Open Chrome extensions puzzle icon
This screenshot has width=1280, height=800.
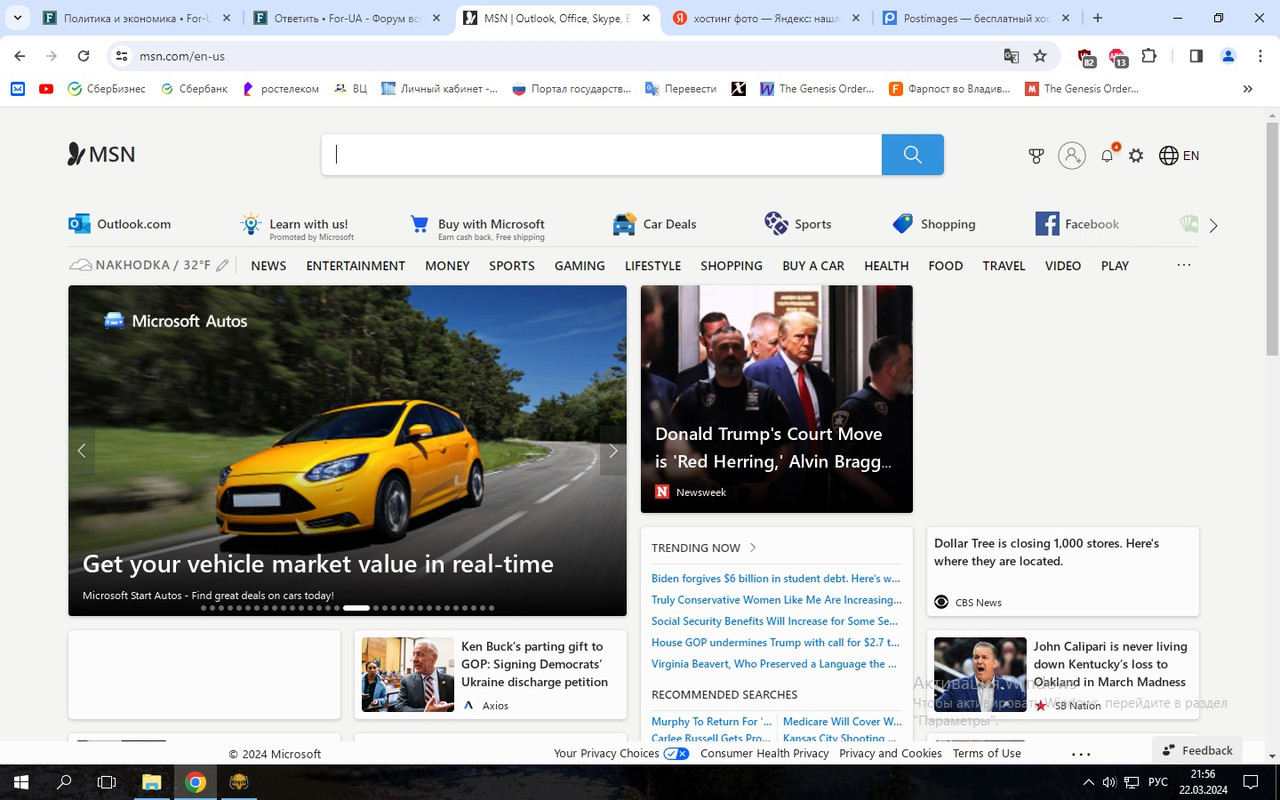[1149, 56]
